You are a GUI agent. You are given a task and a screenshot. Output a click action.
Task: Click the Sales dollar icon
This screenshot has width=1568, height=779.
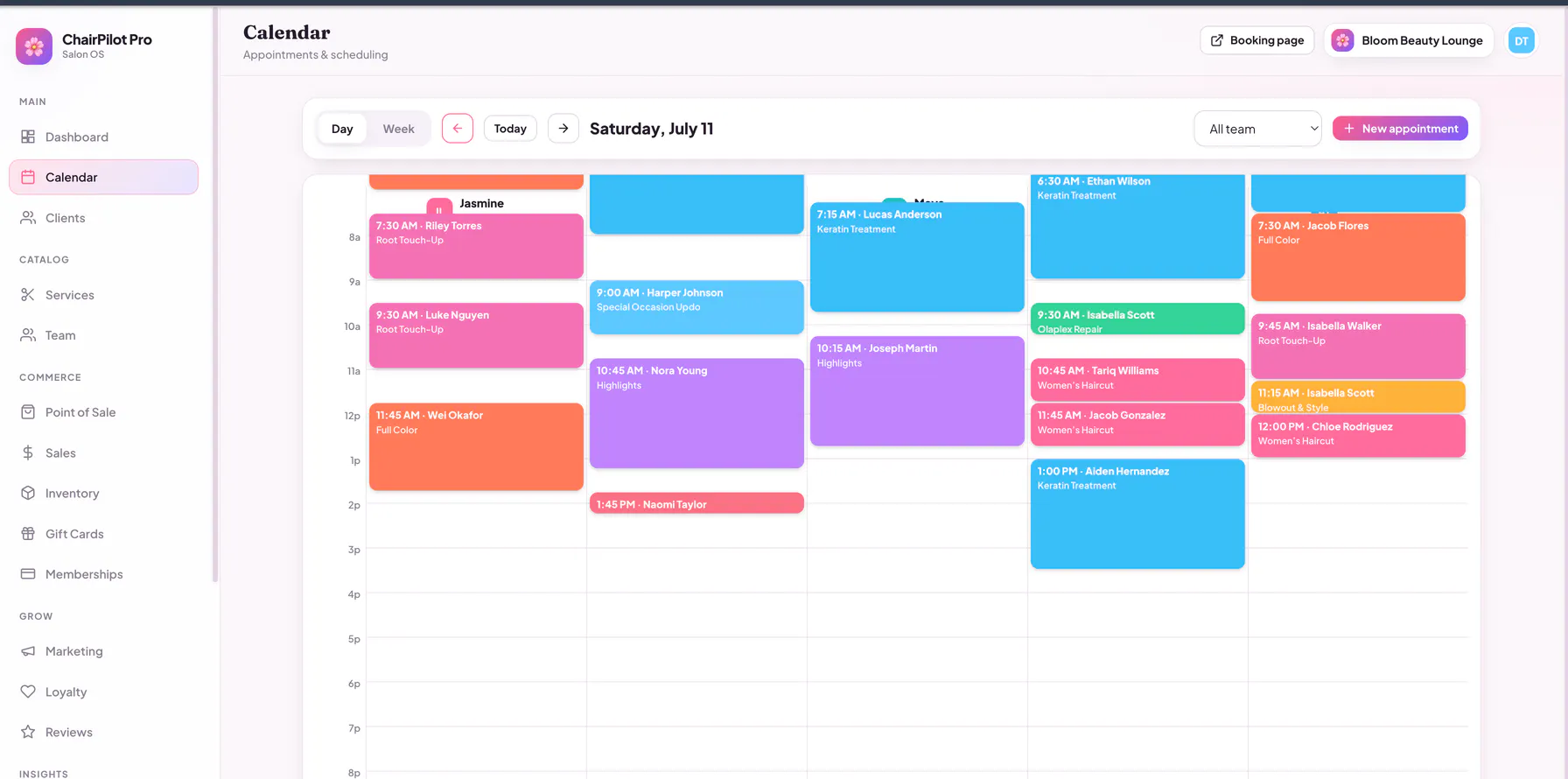[x=28, y=453]
